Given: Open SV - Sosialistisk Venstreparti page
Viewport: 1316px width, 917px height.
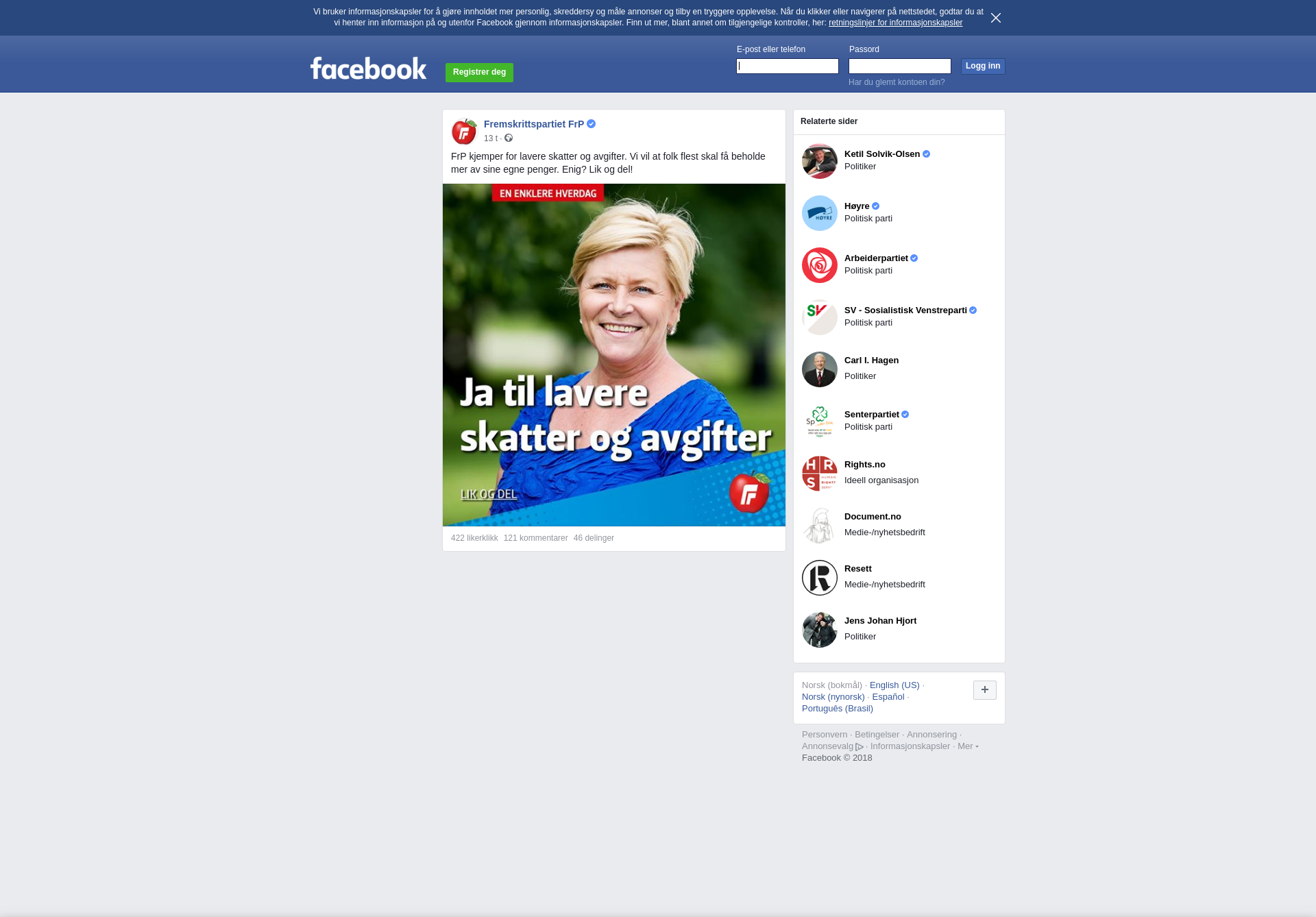Looking at the screenshot, I should tap(905, 310).
